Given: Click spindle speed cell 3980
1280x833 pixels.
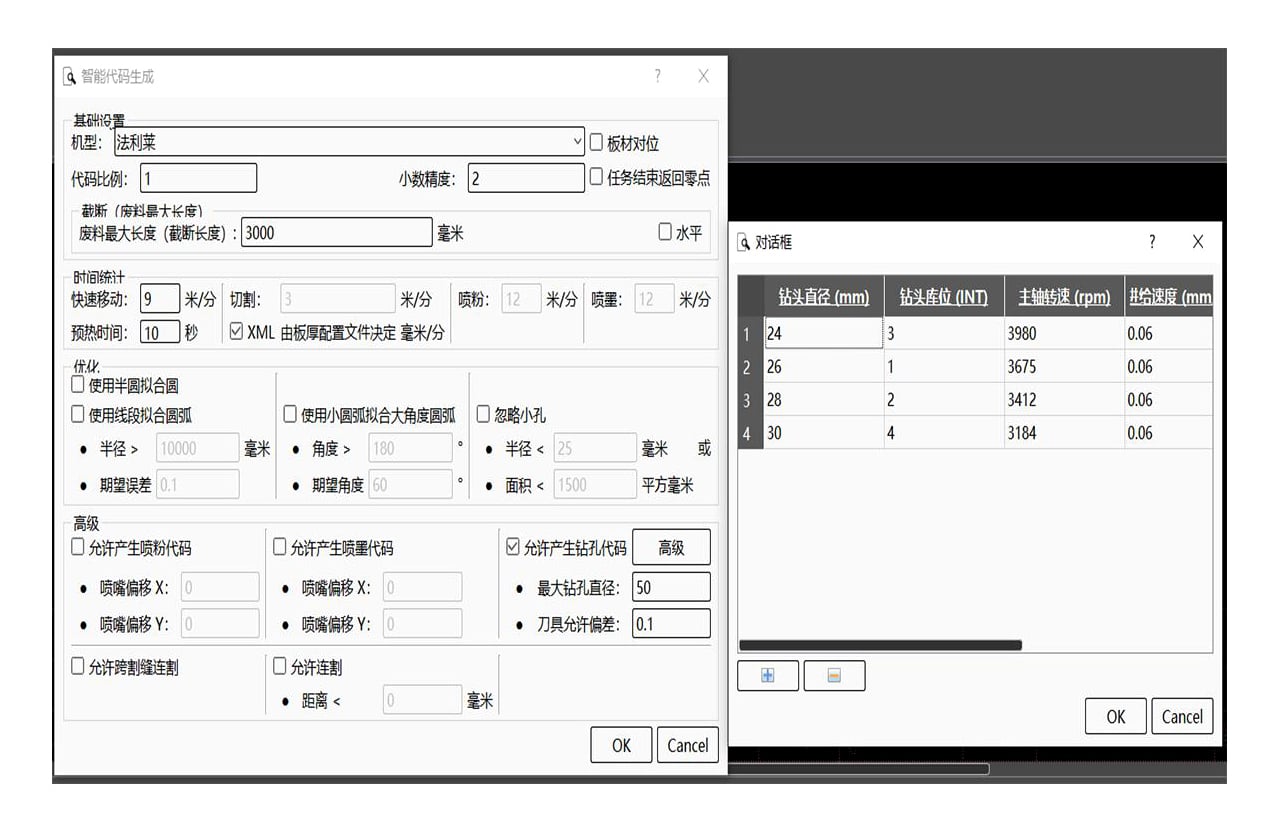Looking at the screenshot, I should coord(1064,333).
